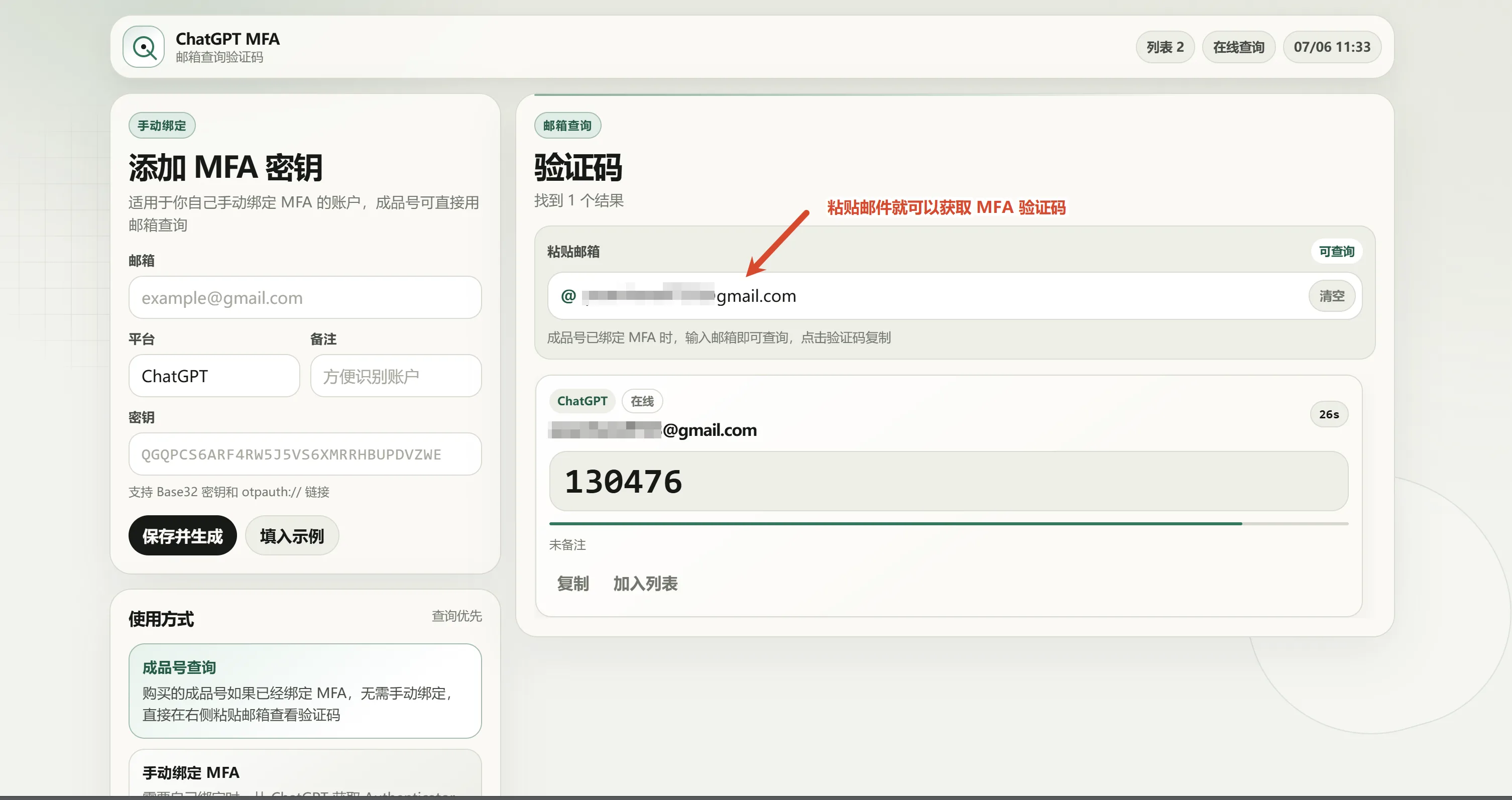This screenshot has width=1512, height=800.
Task: Click the 07/06 11:33 timestamp pill
Action: coord(1332,47)
